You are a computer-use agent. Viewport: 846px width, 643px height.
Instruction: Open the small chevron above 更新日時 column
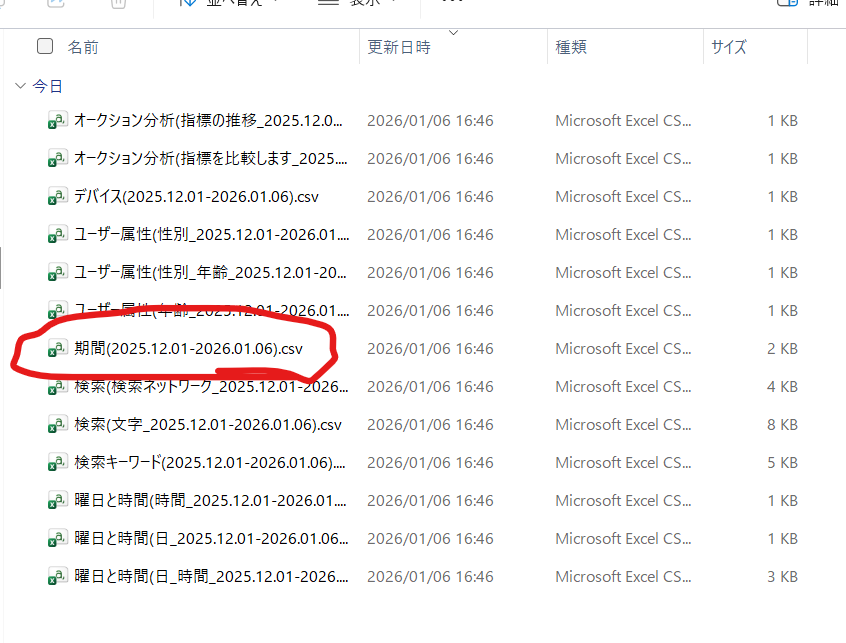pos(454,33)
